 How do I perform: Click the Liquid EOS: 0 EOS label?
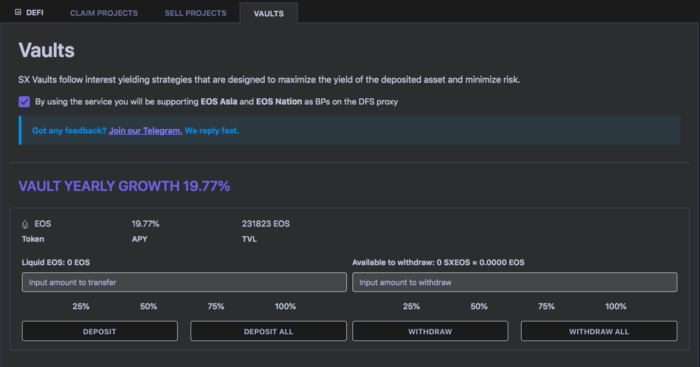pyautogui.click(x=56, y=263)
